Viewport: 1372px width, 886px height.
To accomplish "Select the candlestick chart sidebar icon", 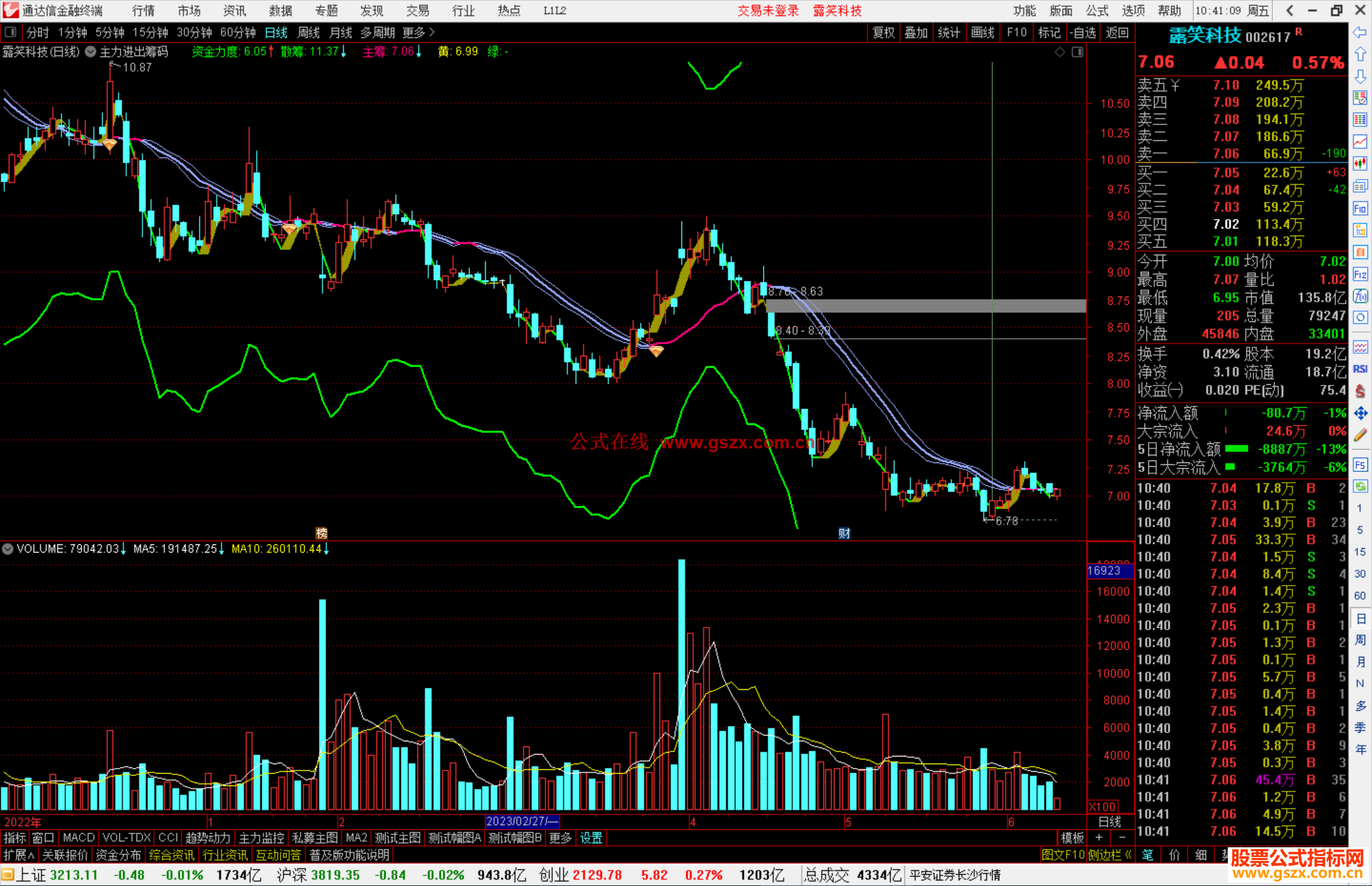I will [1360, 164].
